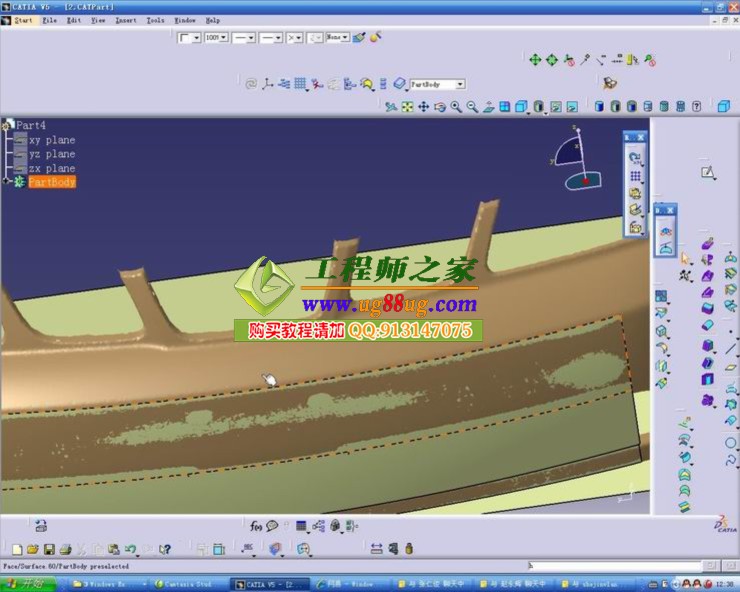Click the Line icon on right toolbar
Screen dimensions: 740x592
pyautogui.click(x=731, y=349)
